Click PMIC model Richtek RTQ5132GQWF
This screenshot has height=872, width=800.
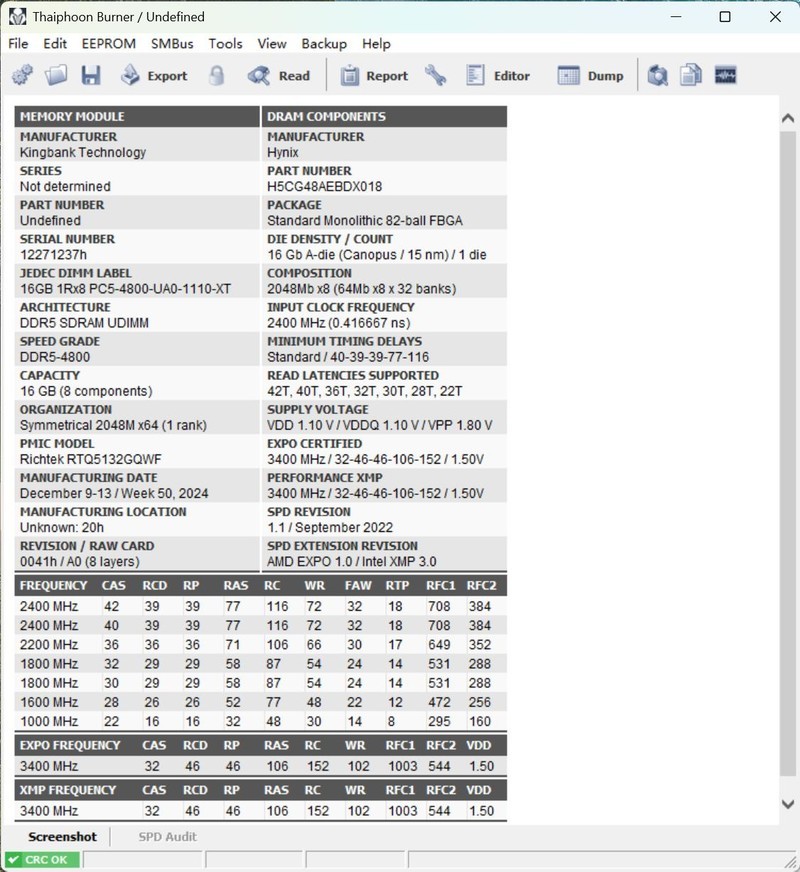[x=91, y=459]
